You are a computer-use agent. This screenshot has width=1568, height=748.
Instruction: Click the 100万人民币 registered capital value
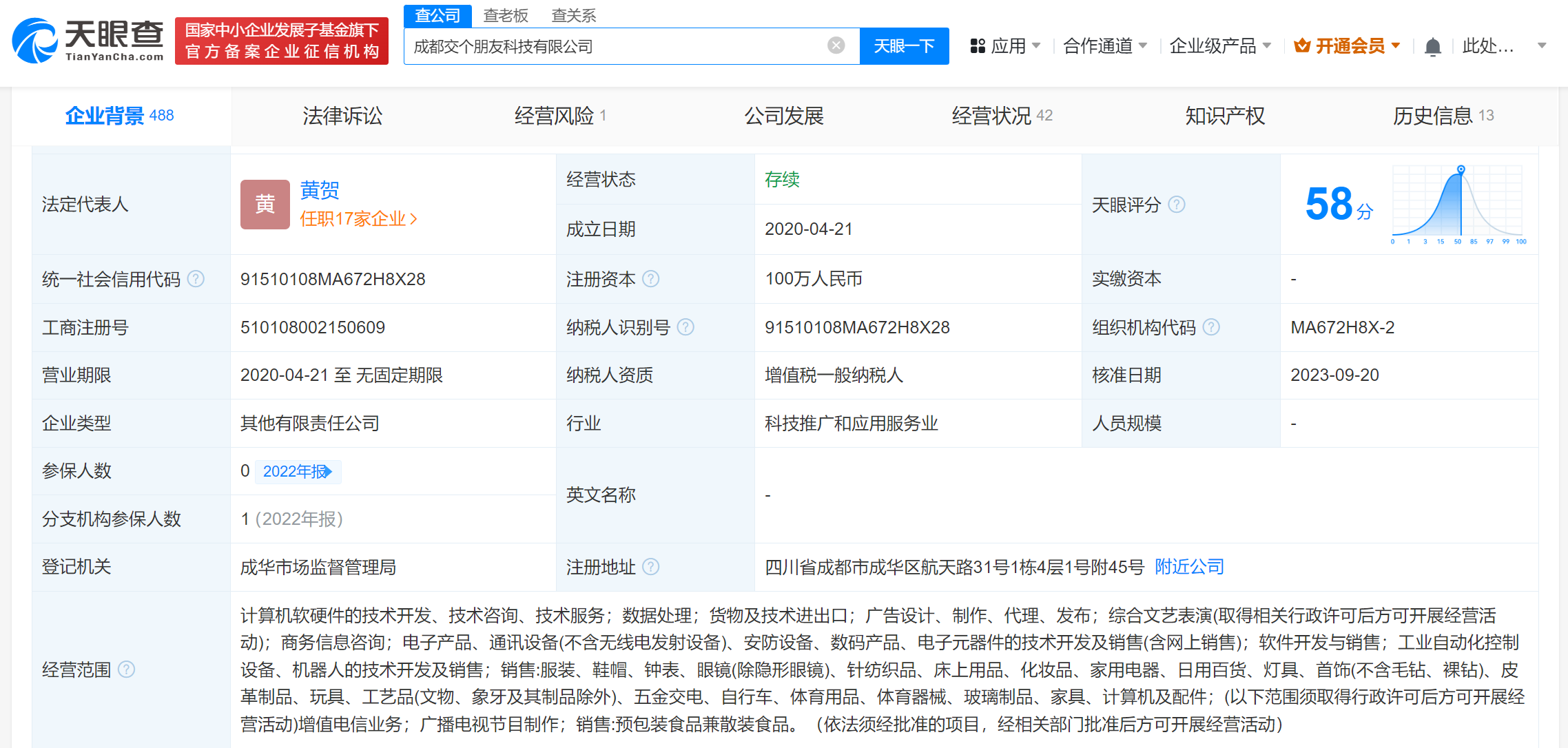pos(814,279)
